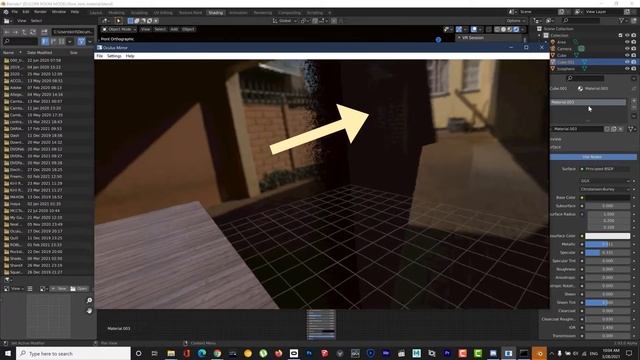Open the Blender logo menu
The image size is (640, 360).
(x=6, y=12)
